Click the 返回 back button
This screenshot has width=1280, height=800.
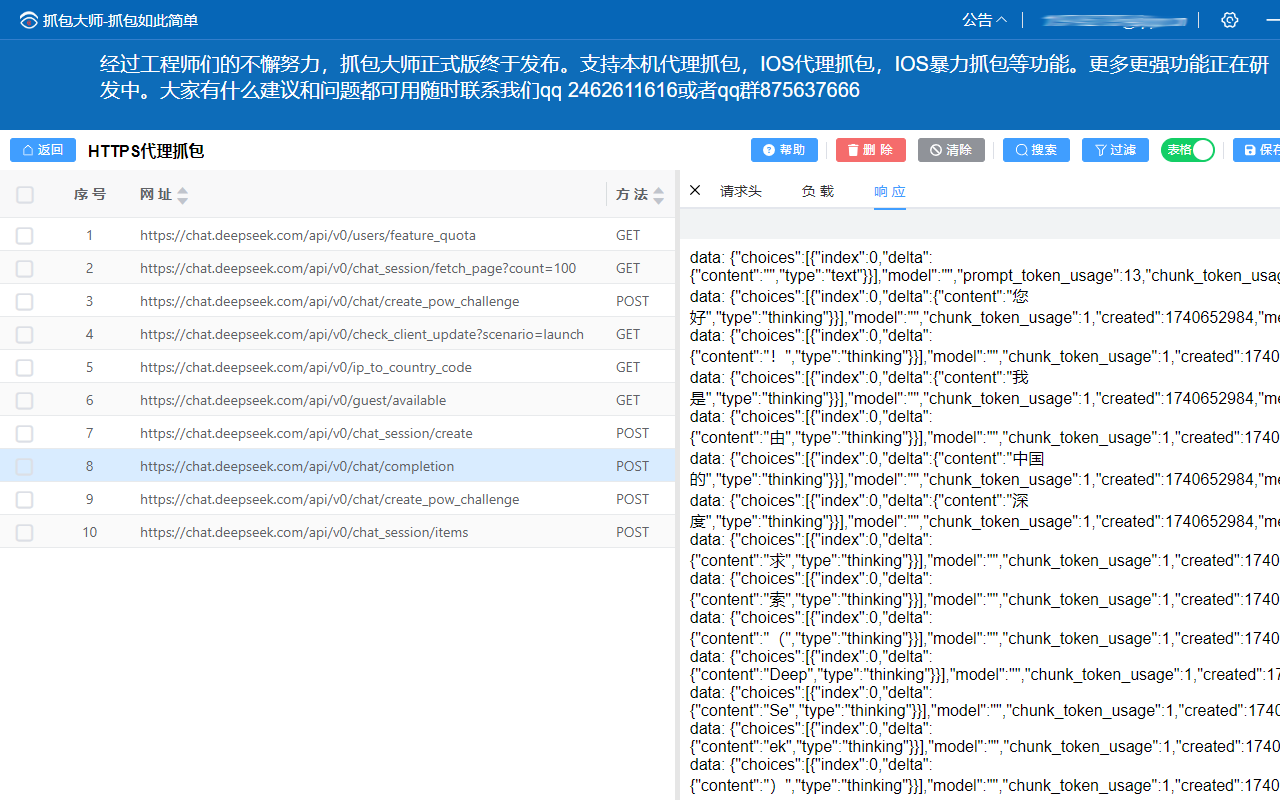tap(43, 150)
